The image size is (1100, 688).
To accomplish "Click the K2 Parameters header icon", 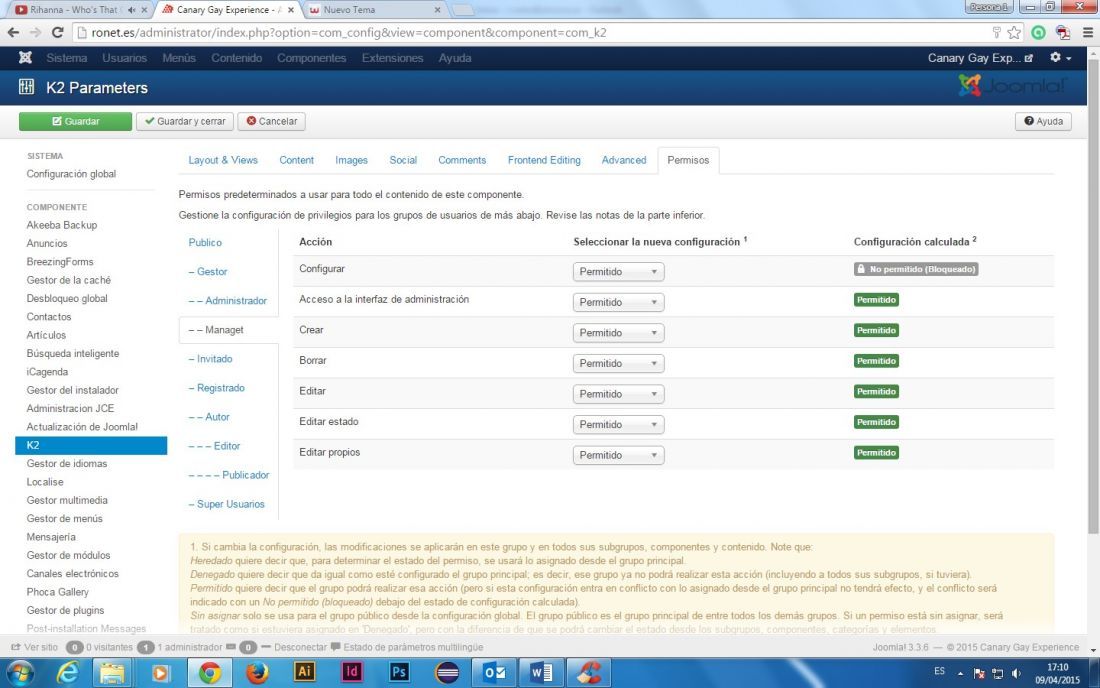I will click(27, 87).
